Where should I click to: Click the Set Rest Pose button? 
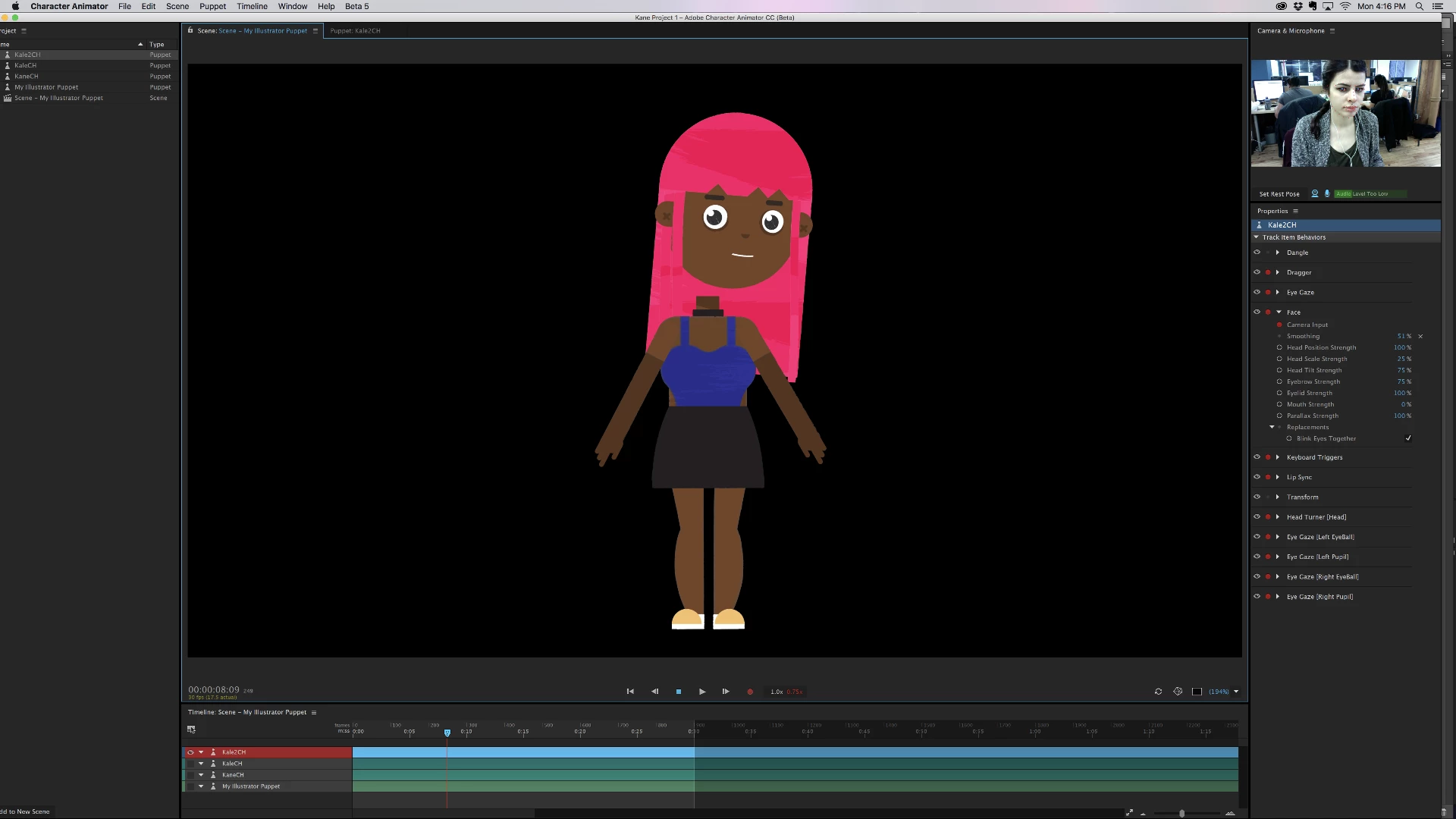click(1279, 194)
